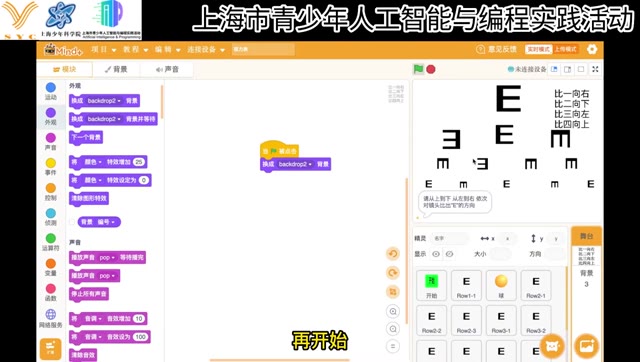This screenshot has height=362, width=640.
Task: Click the hide stage layout icon
Action: tap(581, 69)
